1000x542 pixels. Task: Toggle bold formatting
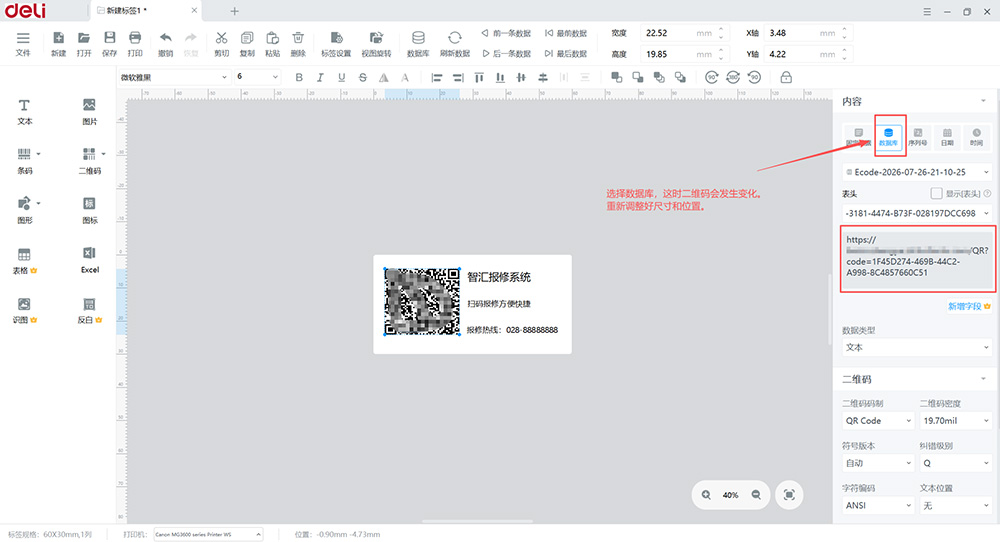click(x=298, y=77)
